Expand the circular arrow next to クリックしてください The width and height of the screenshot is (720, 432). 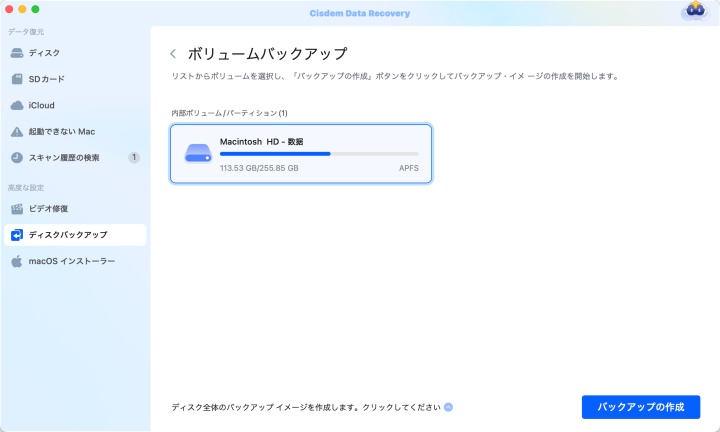tap(449, 407)
